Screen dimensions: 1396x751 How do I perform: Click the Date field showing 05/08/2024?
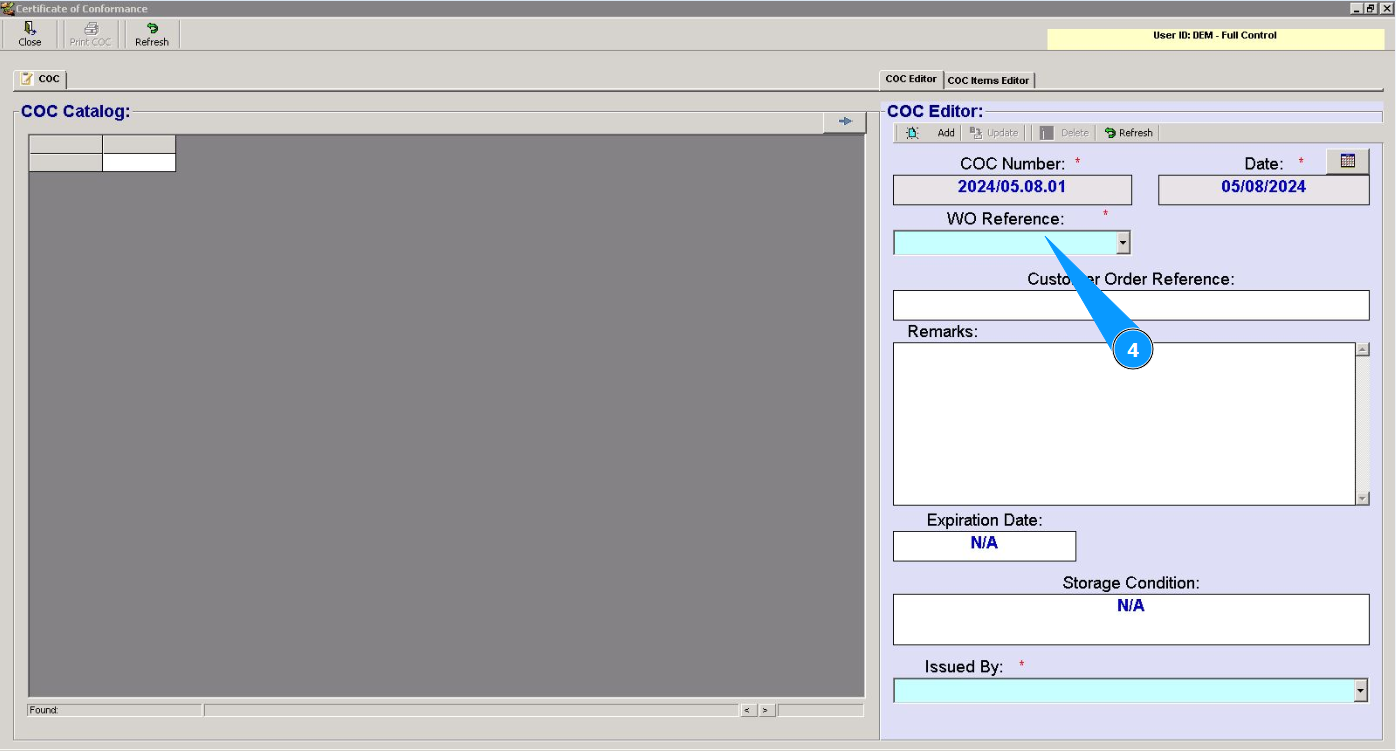(1263, 190)
